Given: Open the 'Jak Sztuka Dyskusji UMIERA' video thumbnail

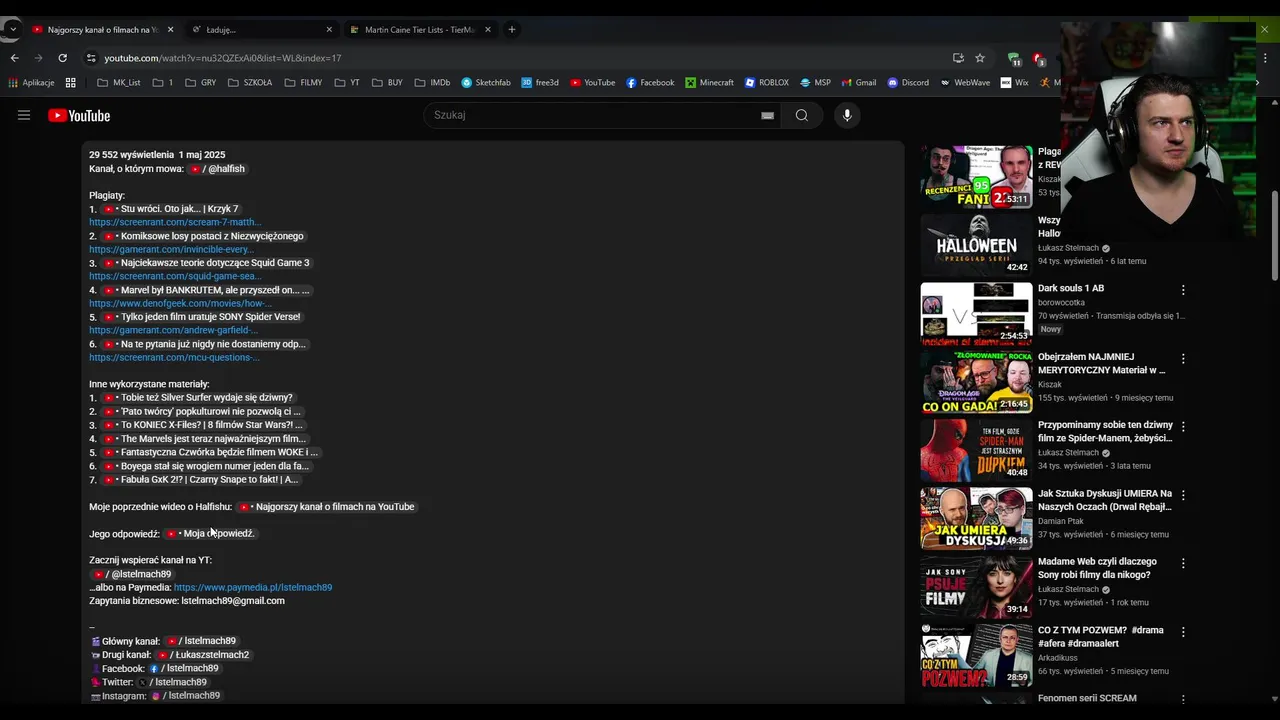Looking at the screenshot, I should click(x=976, y=518).
